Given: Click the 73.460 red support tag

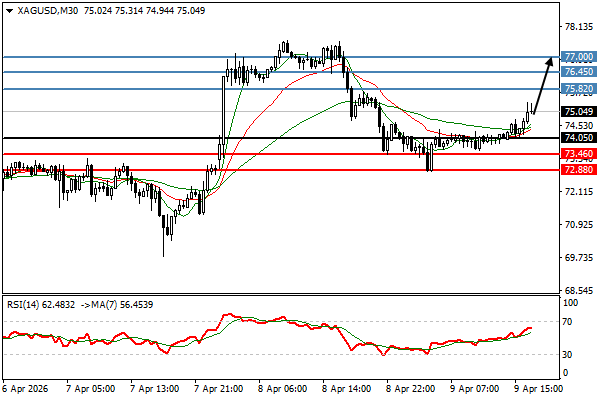Looking at the screenshot, I should pyautogui.click(x=579, y=154).
